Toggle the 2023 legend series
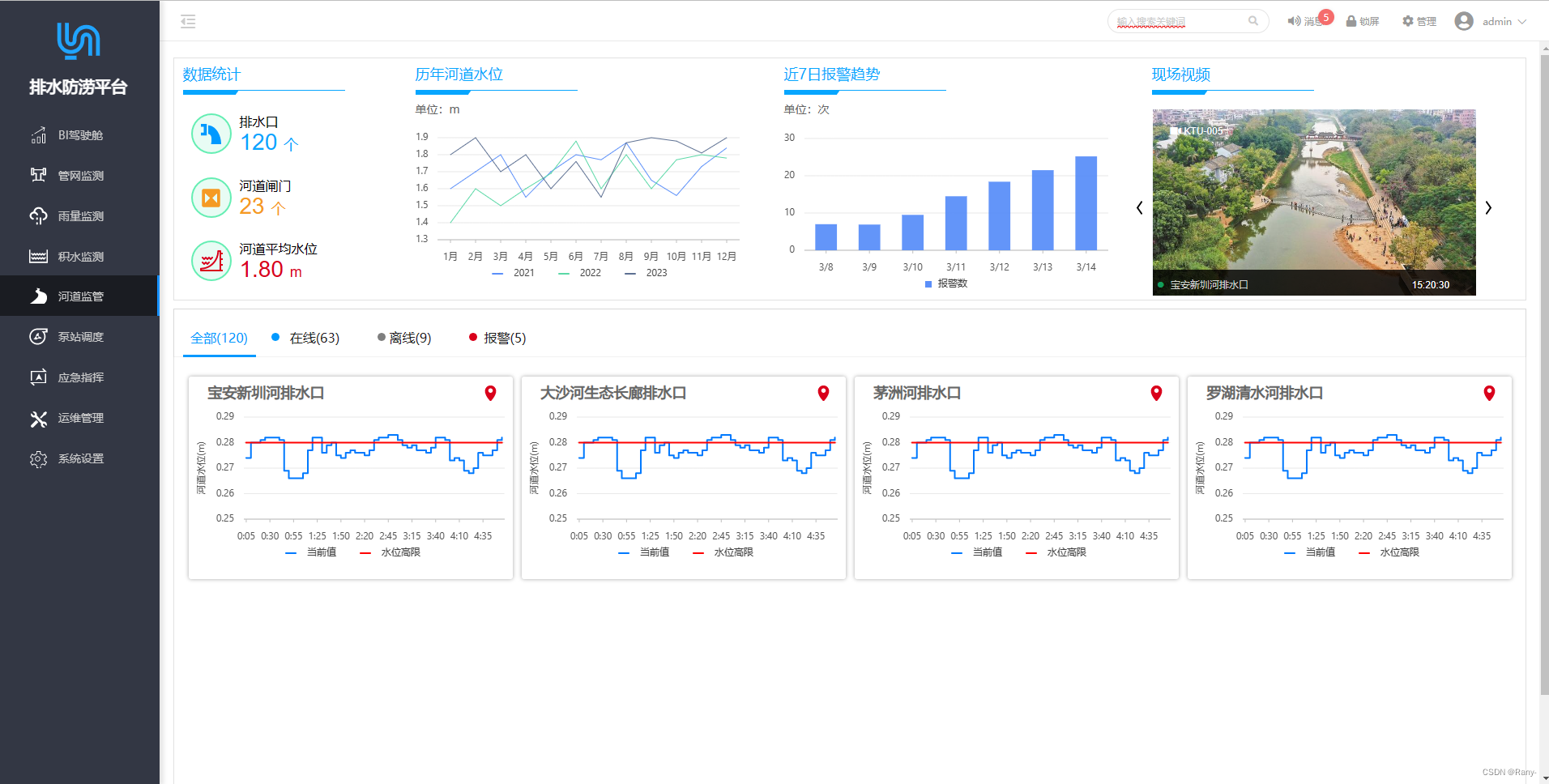This screenshot has height=784, width=1549. (x=646, y=273)
